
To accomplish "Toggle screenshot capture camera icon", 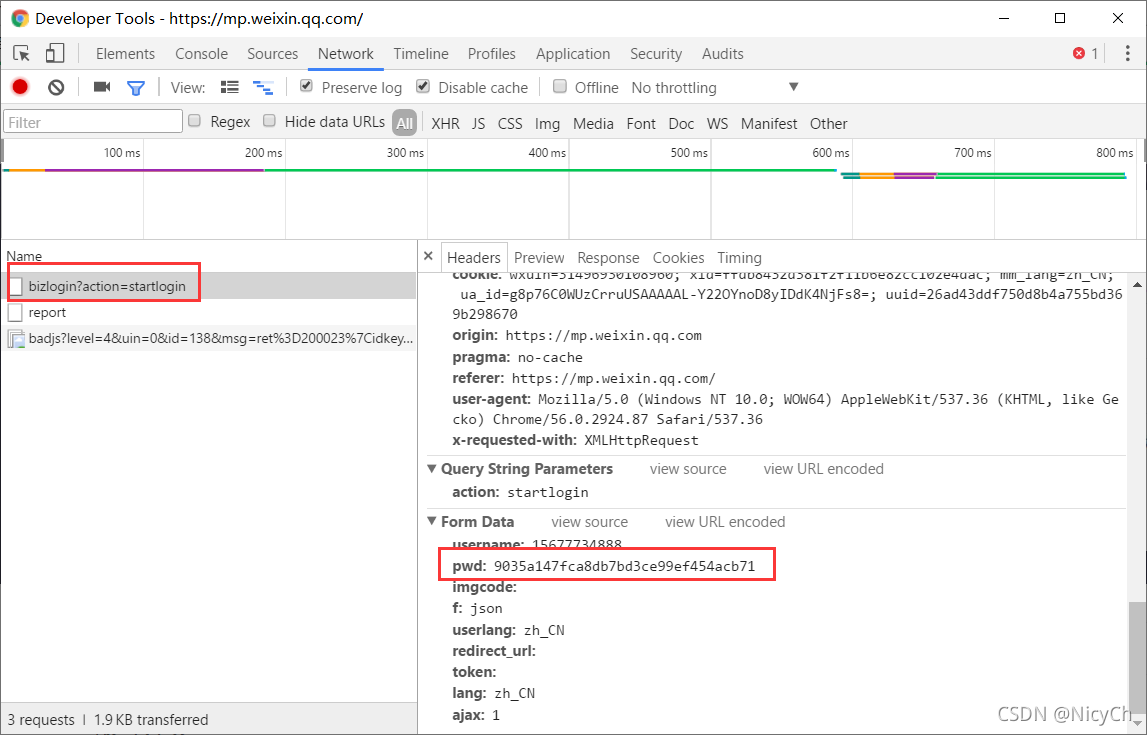I will pos(102,87).
